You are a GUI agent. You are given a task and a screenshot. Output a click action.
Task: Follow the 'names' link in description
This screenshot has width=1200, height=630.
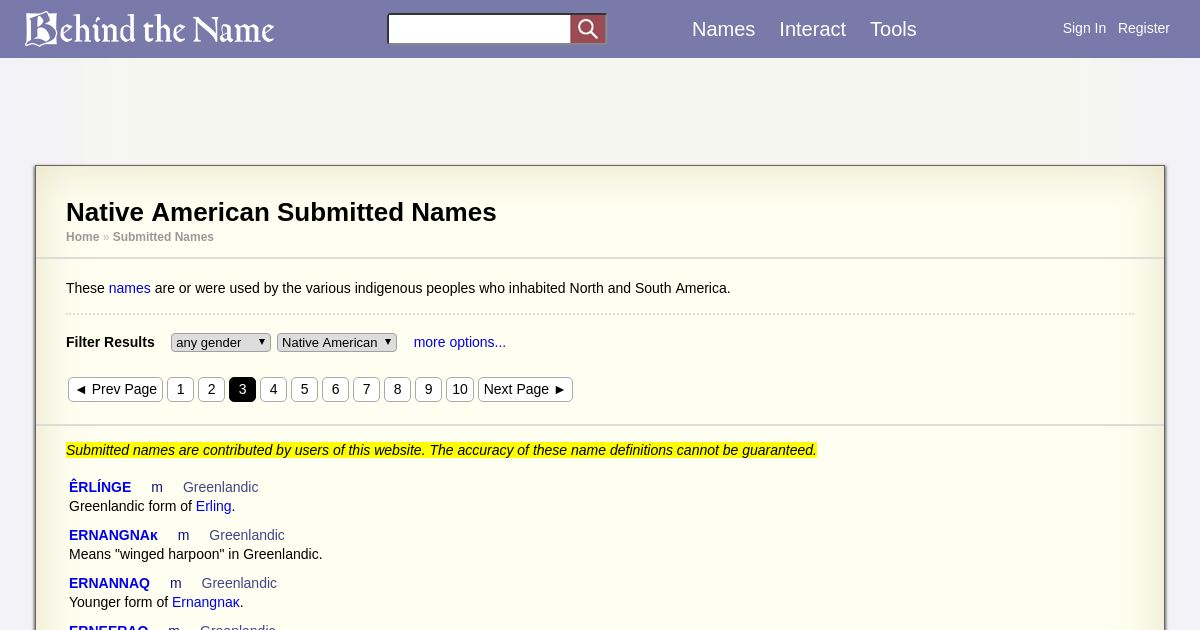[130, 288]
